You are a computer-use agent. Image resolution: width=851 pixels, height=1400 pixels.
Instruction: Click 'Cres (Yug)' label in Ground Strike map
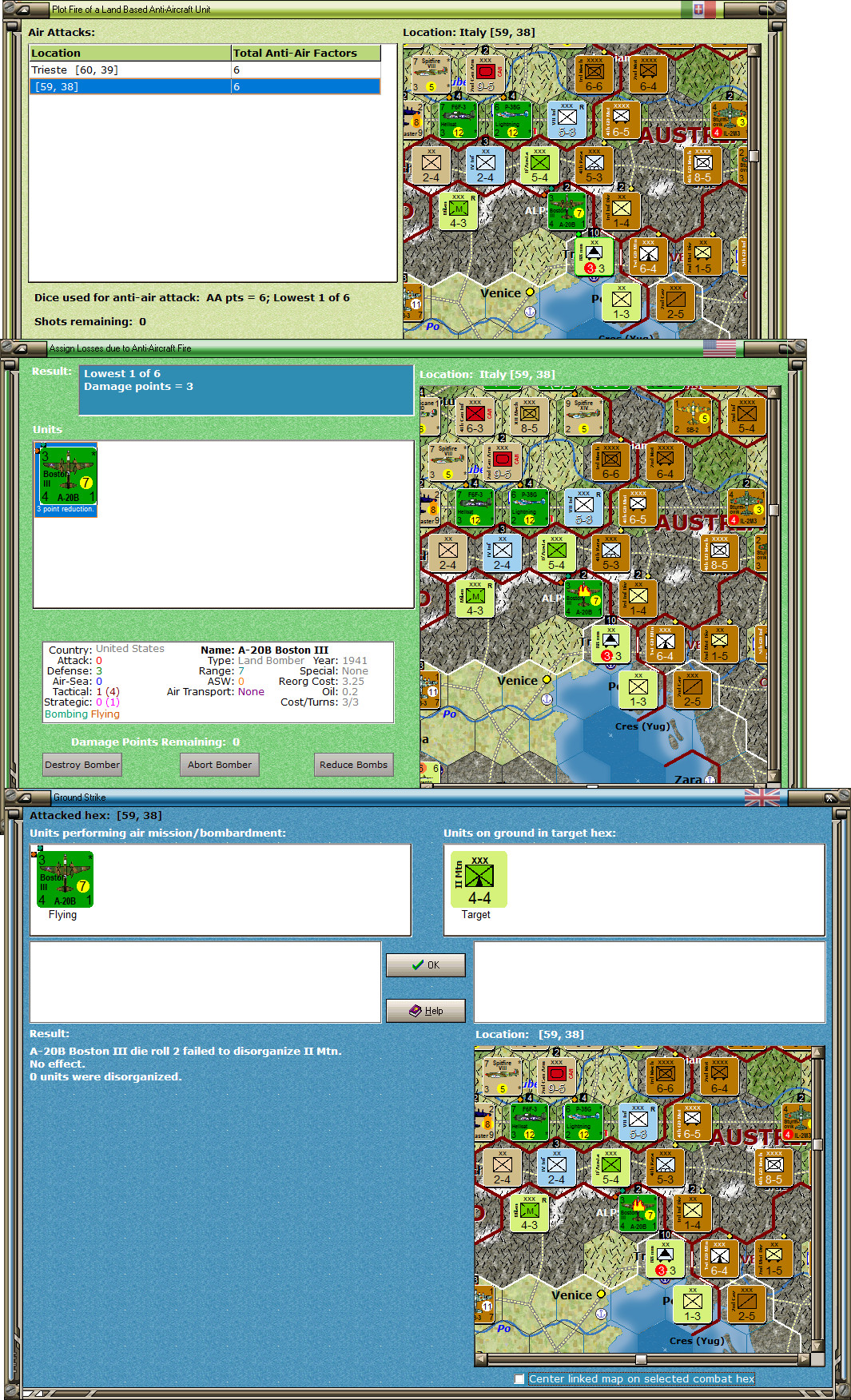[x=697, y=1340]
